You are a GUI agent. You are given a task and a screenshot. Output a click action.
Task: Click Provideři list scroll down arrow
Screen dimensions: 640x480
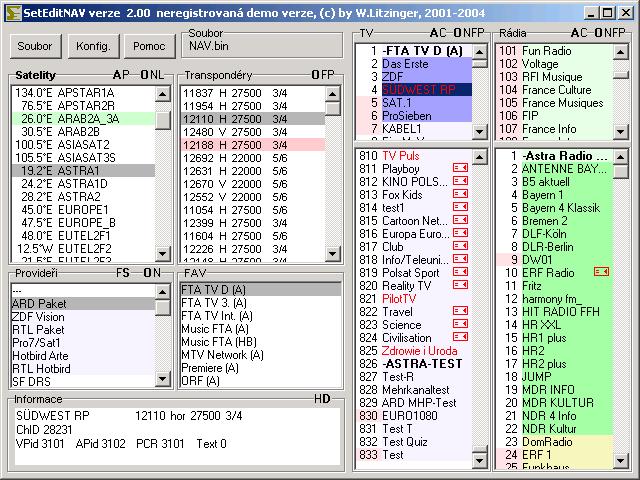(x=162, y=379)
